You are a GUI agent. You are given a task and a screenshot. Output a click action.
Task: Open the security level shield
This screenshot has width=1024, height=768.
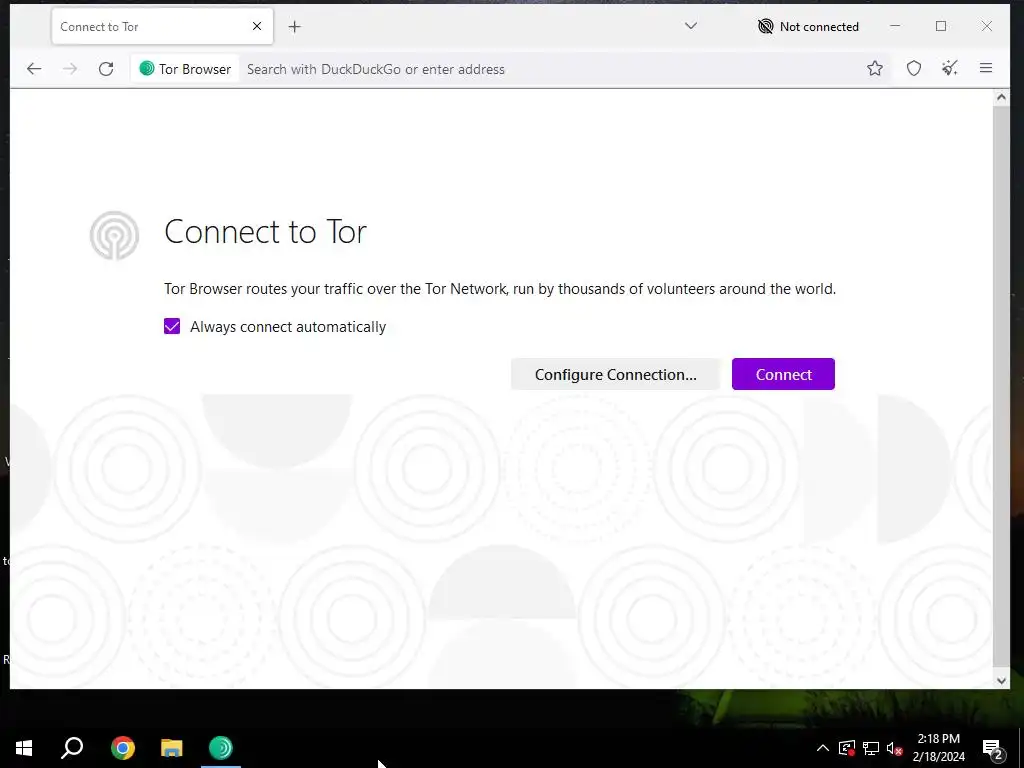[914, 68]
